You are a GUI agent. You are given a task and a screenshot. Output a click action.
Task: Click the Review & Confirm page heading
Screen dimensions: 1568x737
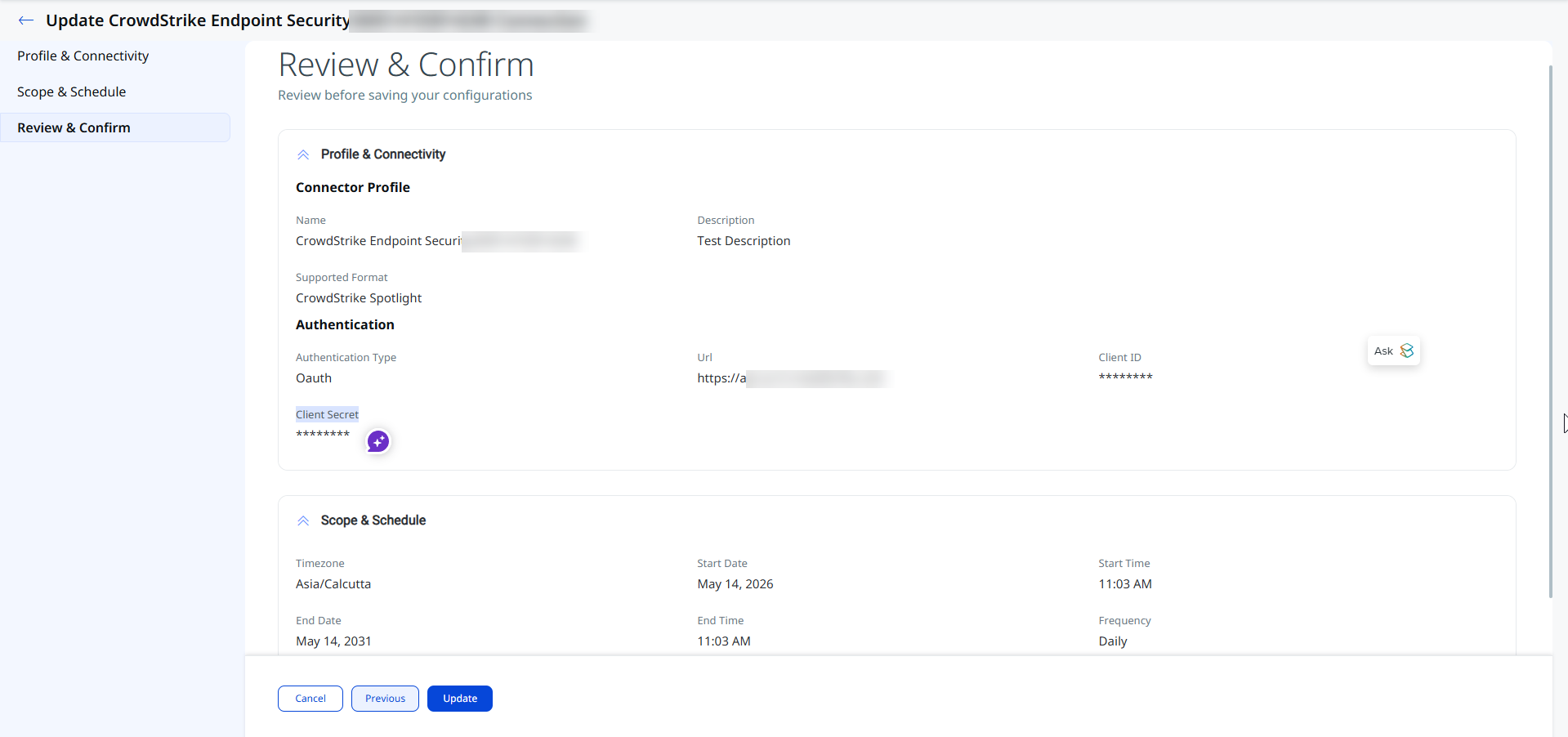[x=406, y=65]
